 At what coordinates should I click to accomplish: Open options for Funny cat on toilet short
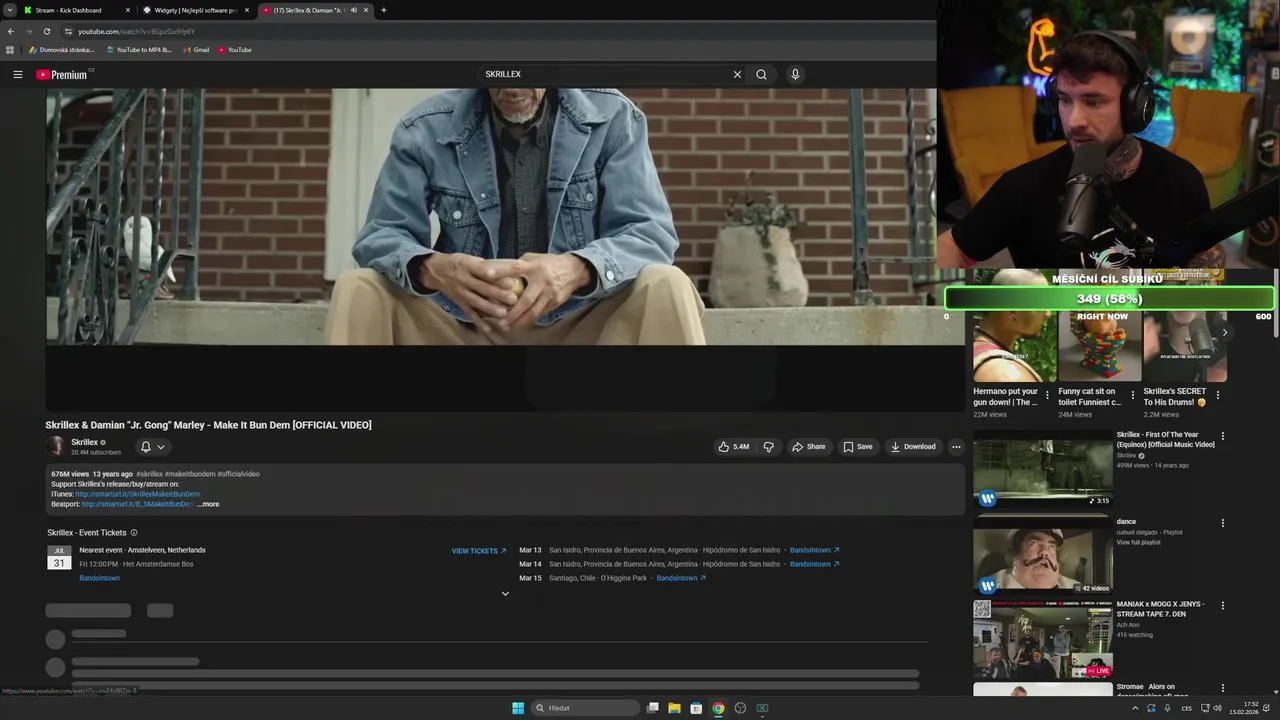pos(1132,395)
